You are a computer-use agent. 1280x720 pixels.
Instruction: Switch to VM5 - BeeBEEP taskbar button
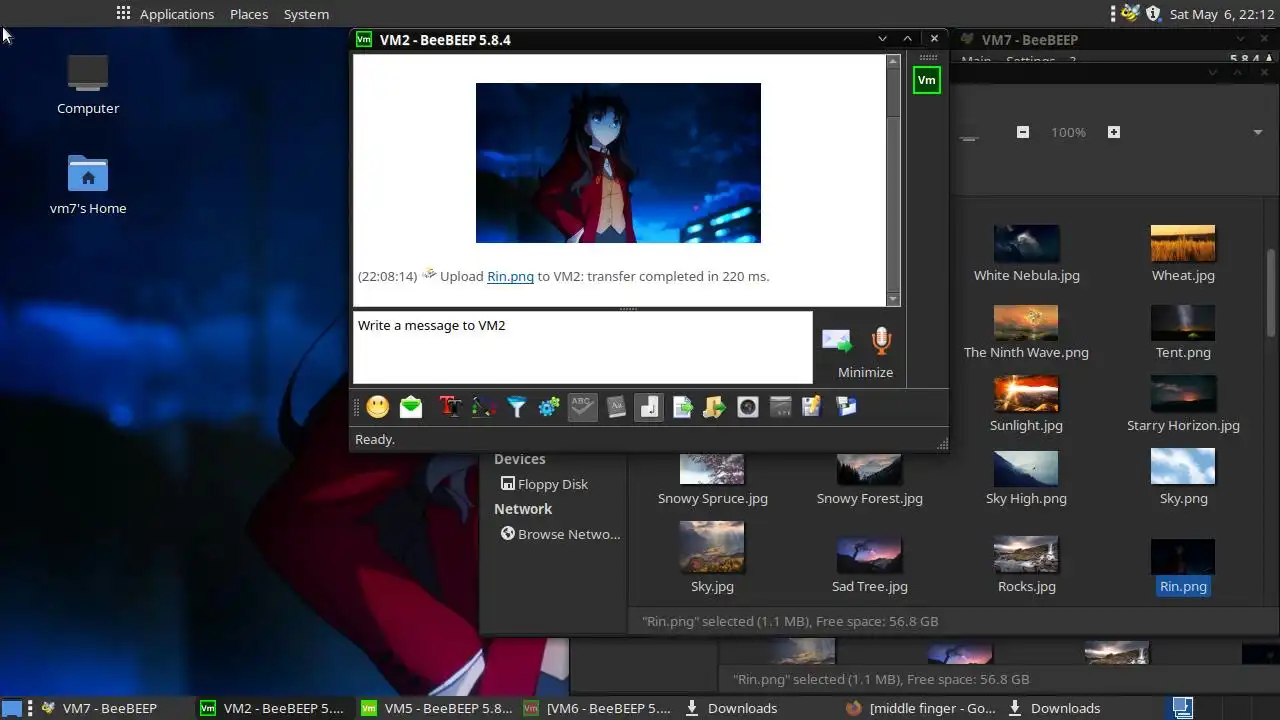(x=436, y=708)
